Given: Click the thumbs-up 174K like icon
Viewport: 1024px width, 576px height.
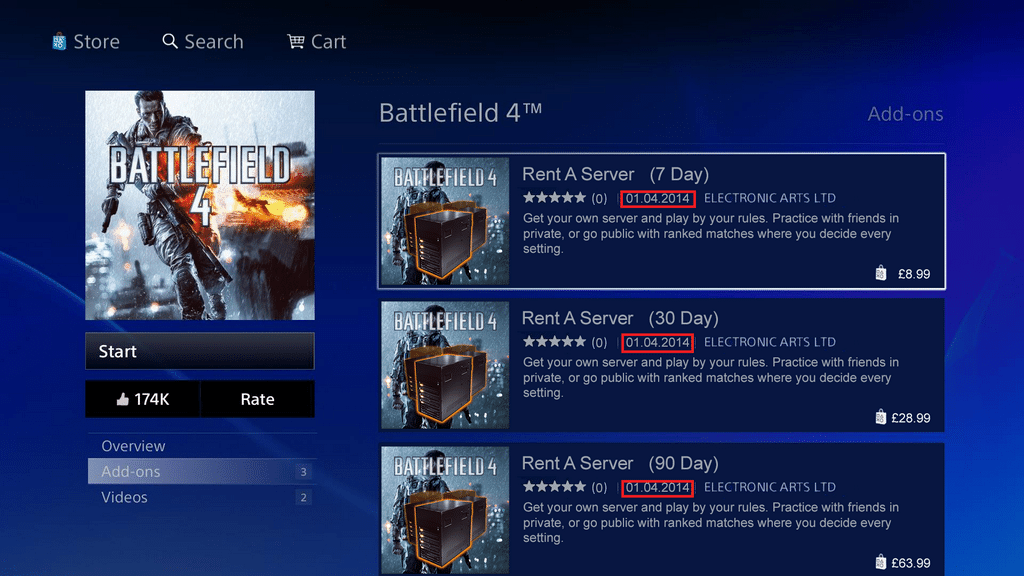Looking at the screenshot, I should click(123, 399).
